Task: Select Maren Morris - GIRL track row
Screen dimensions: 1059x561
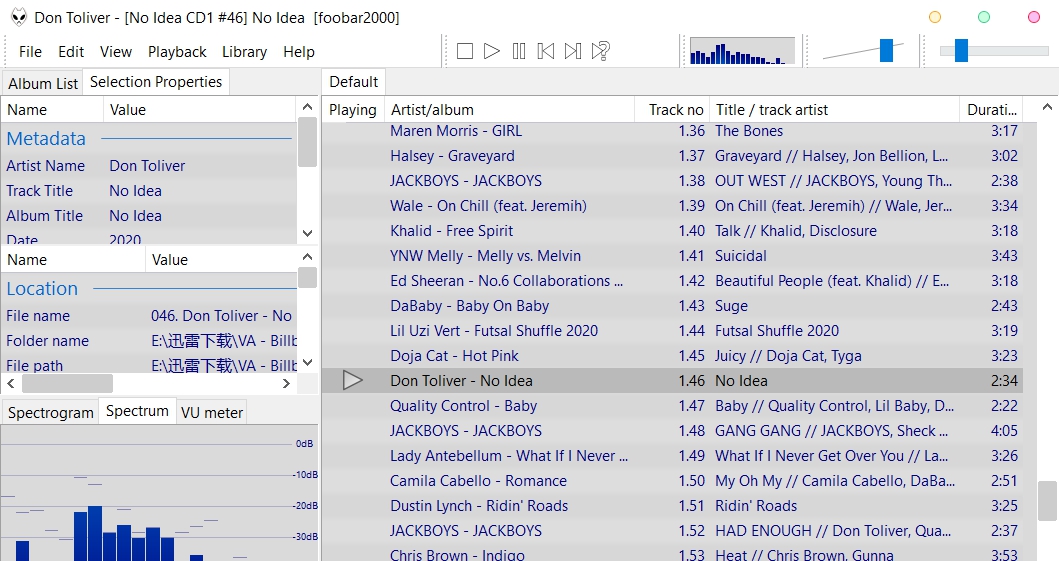Action: click(x=672, y=131)
